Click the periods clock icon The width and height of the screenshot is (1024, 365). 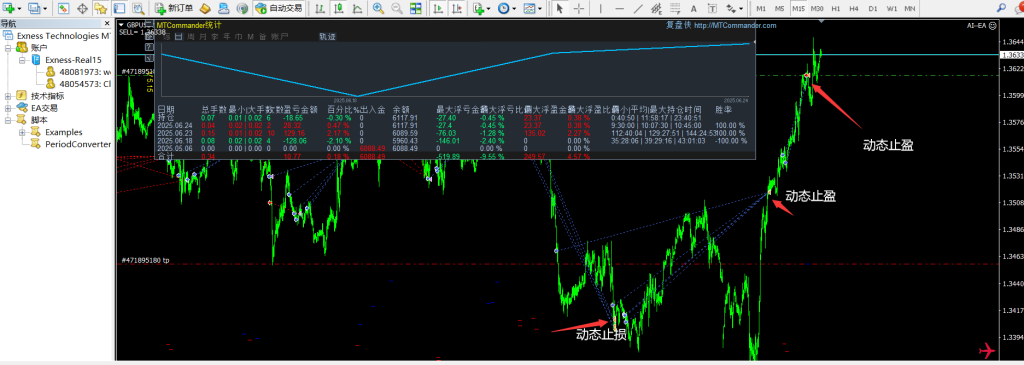504,8
